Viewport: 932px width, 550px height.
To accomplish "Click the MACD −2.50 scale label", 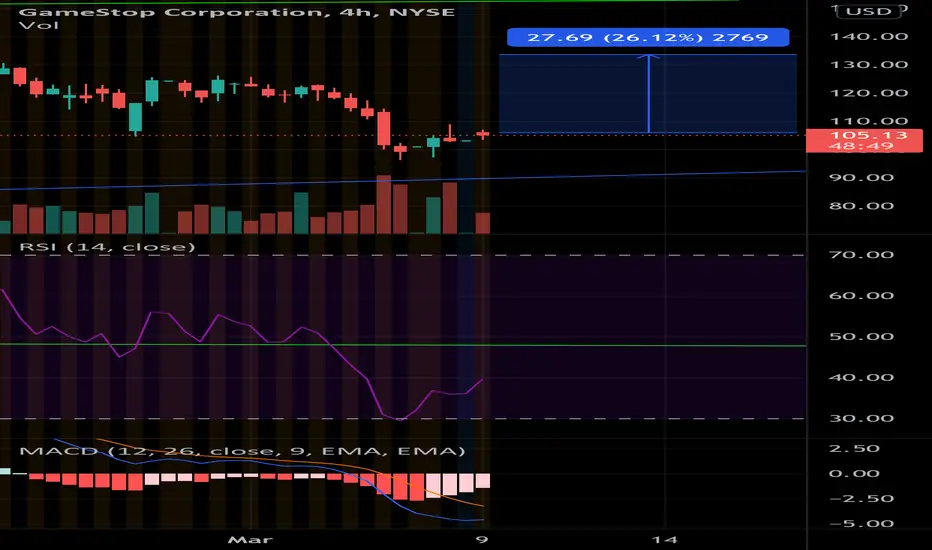I will tap(861, 499).
